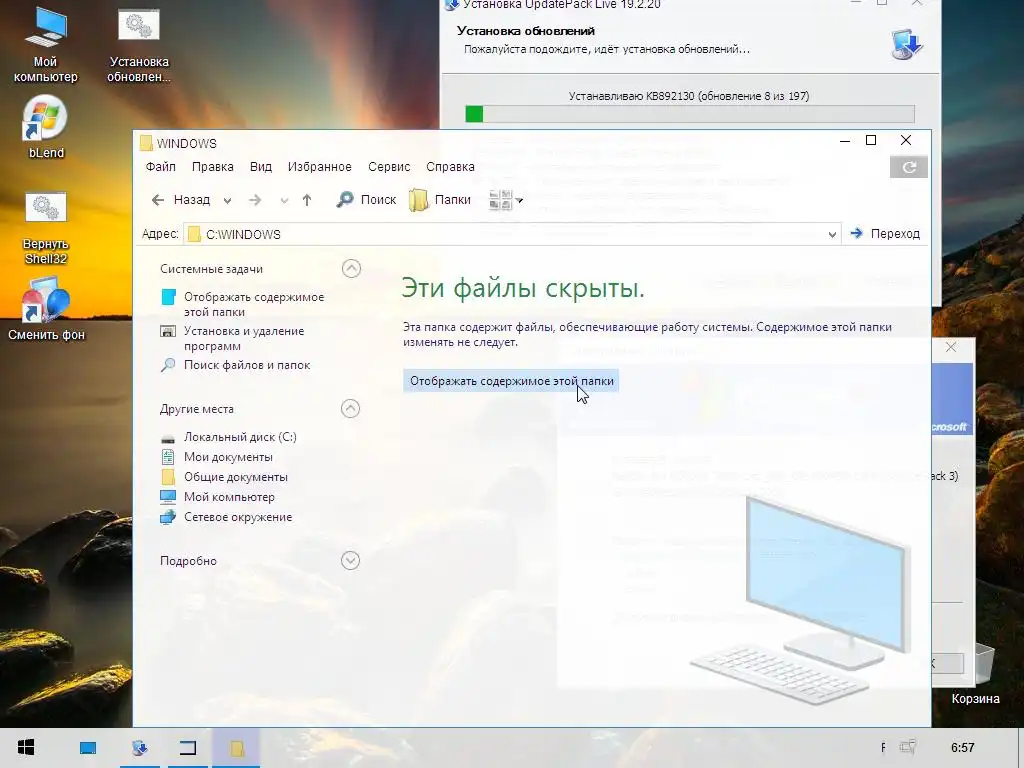Click the Системные задачи header text
1024x768 pixels.
pos(211,268)
